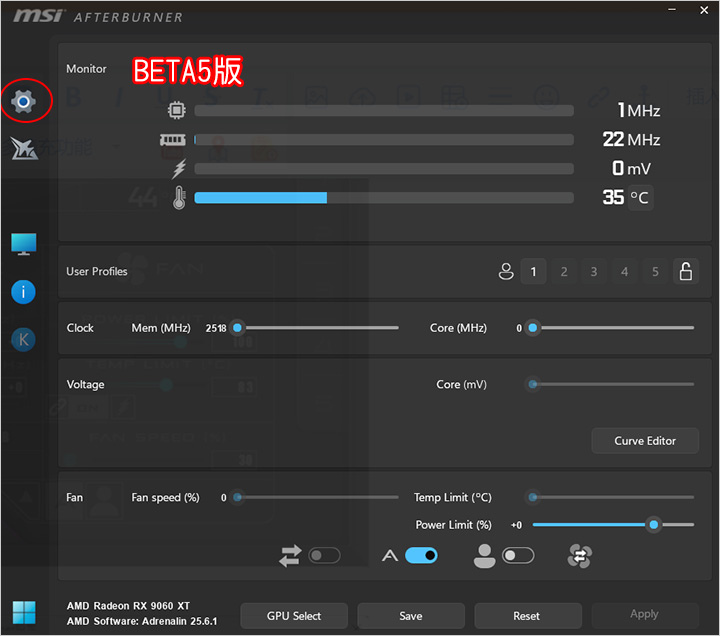Click the GPU core clock chip icon
The image size is (720, 636).
point(177,110)
